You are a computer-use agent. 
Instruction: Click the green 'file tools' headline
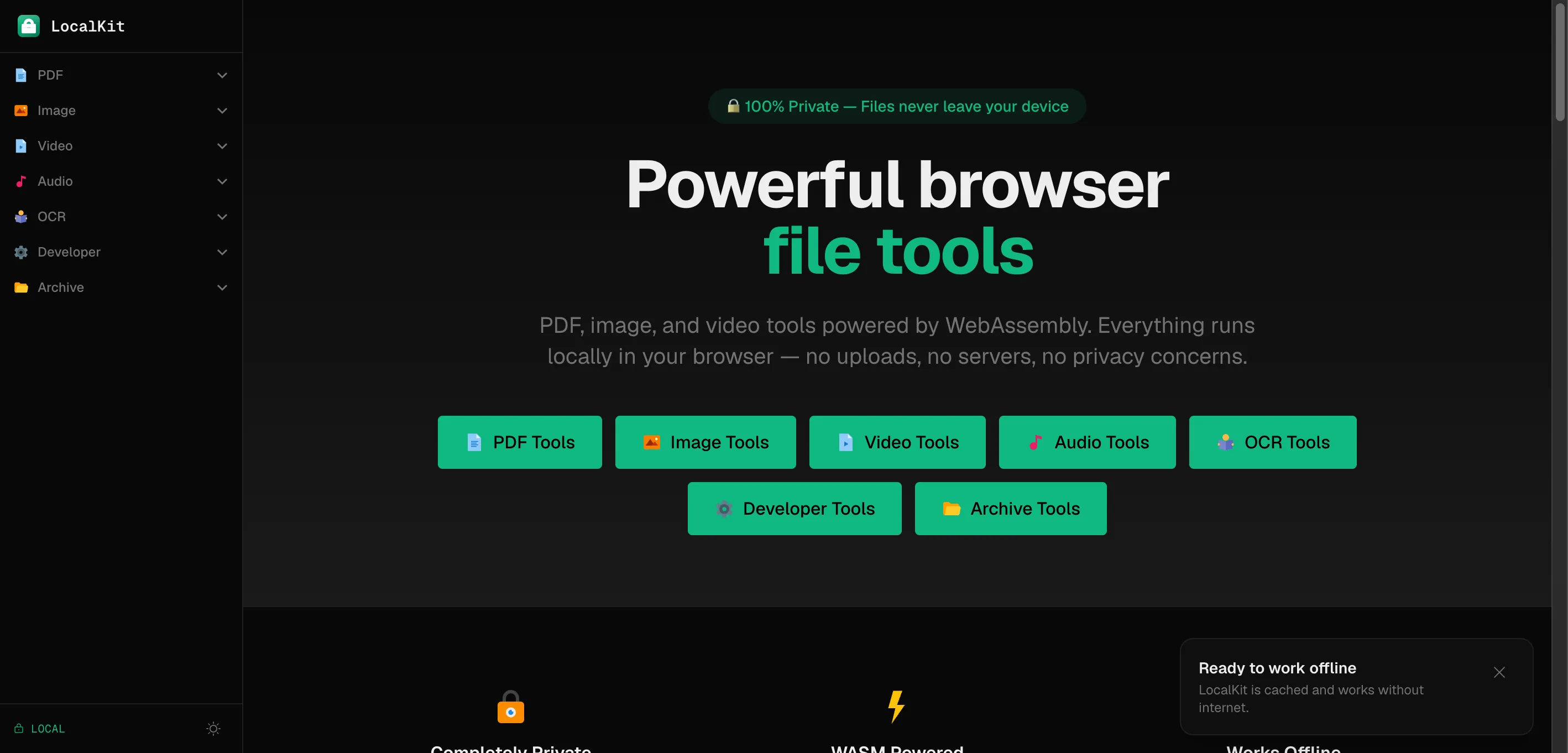point(898,251)
